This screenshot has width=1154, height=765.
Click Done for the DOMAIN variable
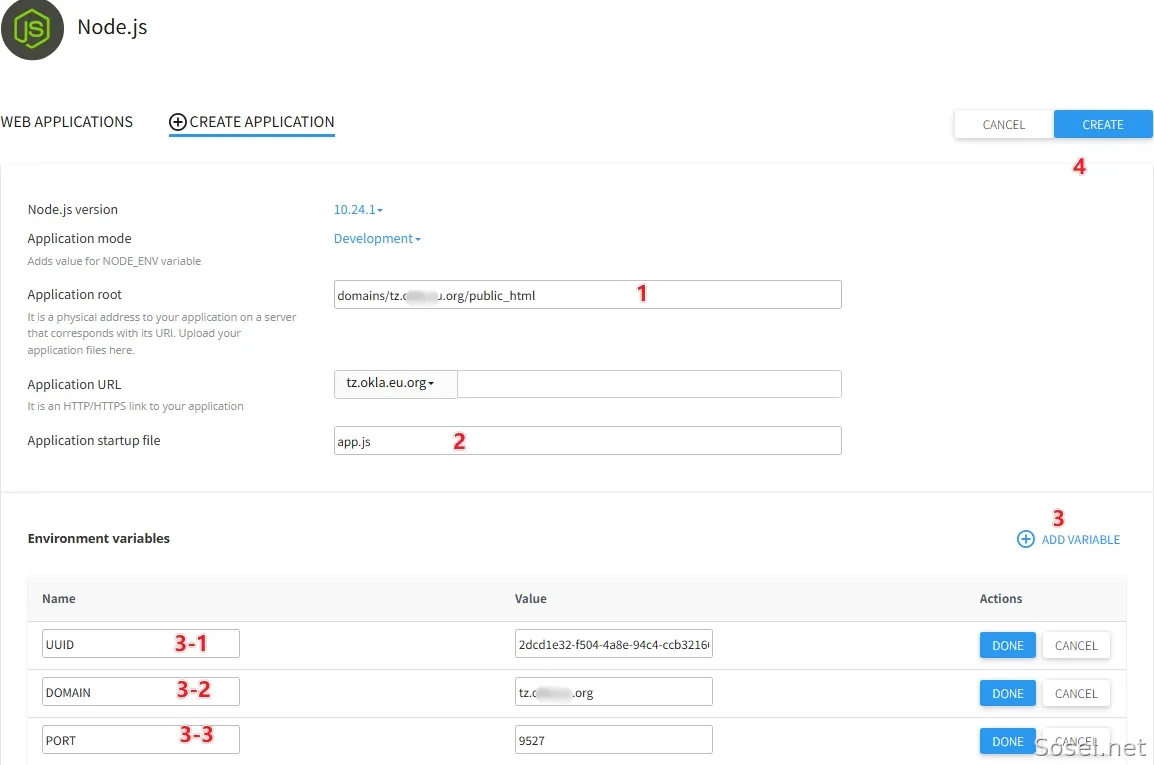pyautogui.click(x=1008, y=693)
